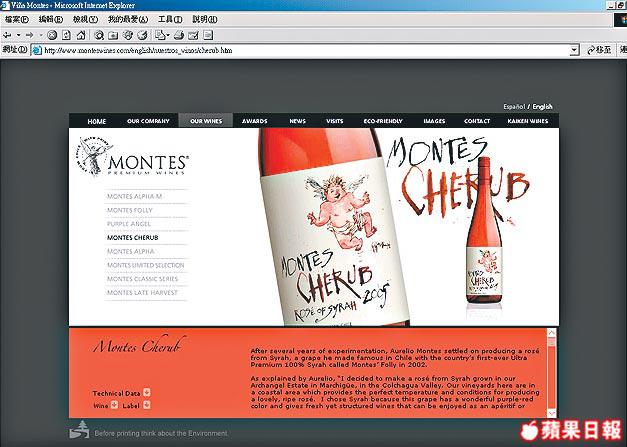Open the Search magnifier toolbar icon
This screenshot has height=447, width=627.
[x=99, y=36]
